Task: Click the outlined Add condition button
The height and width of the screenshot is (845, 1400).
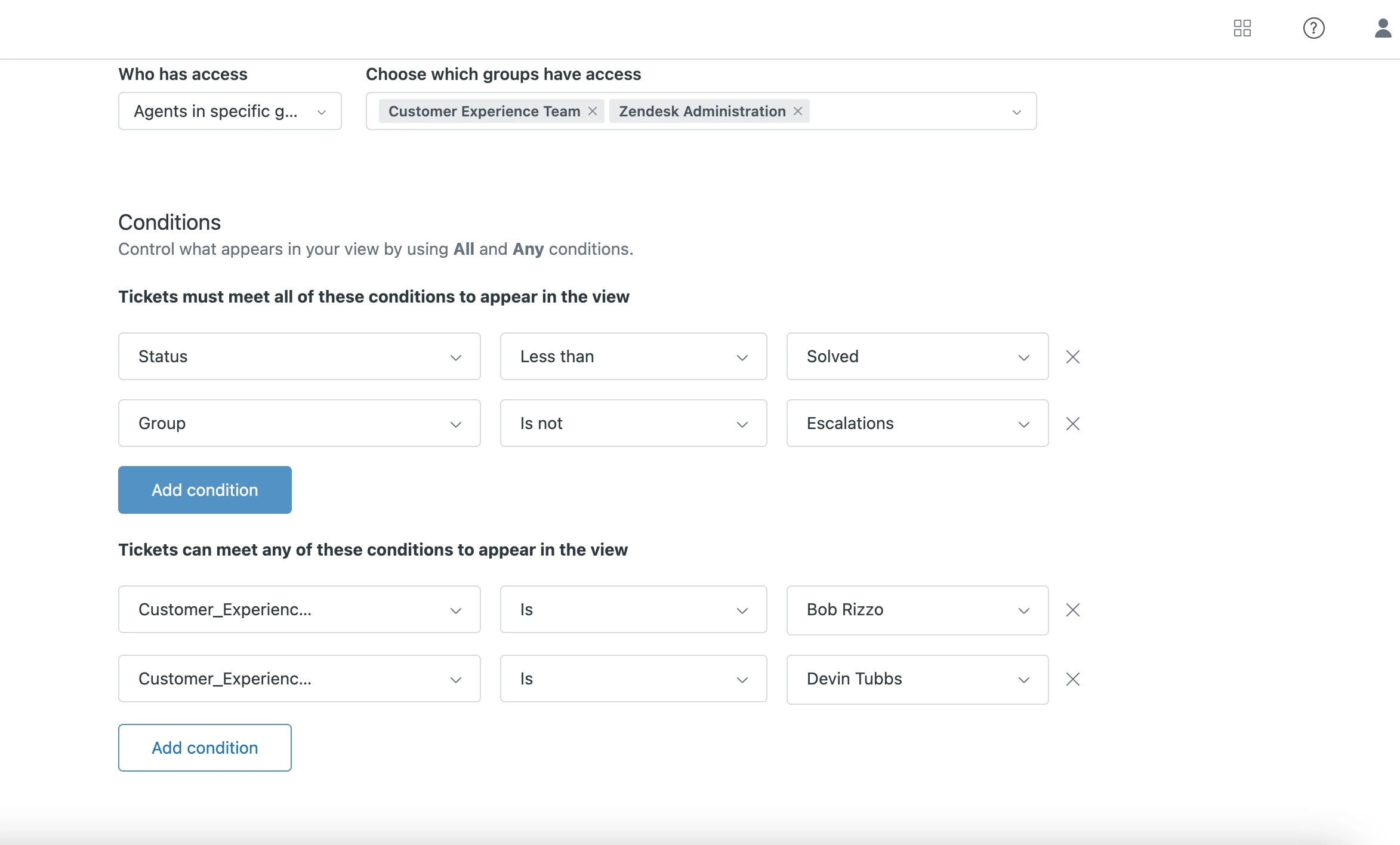Action: (x=205, y=748)
